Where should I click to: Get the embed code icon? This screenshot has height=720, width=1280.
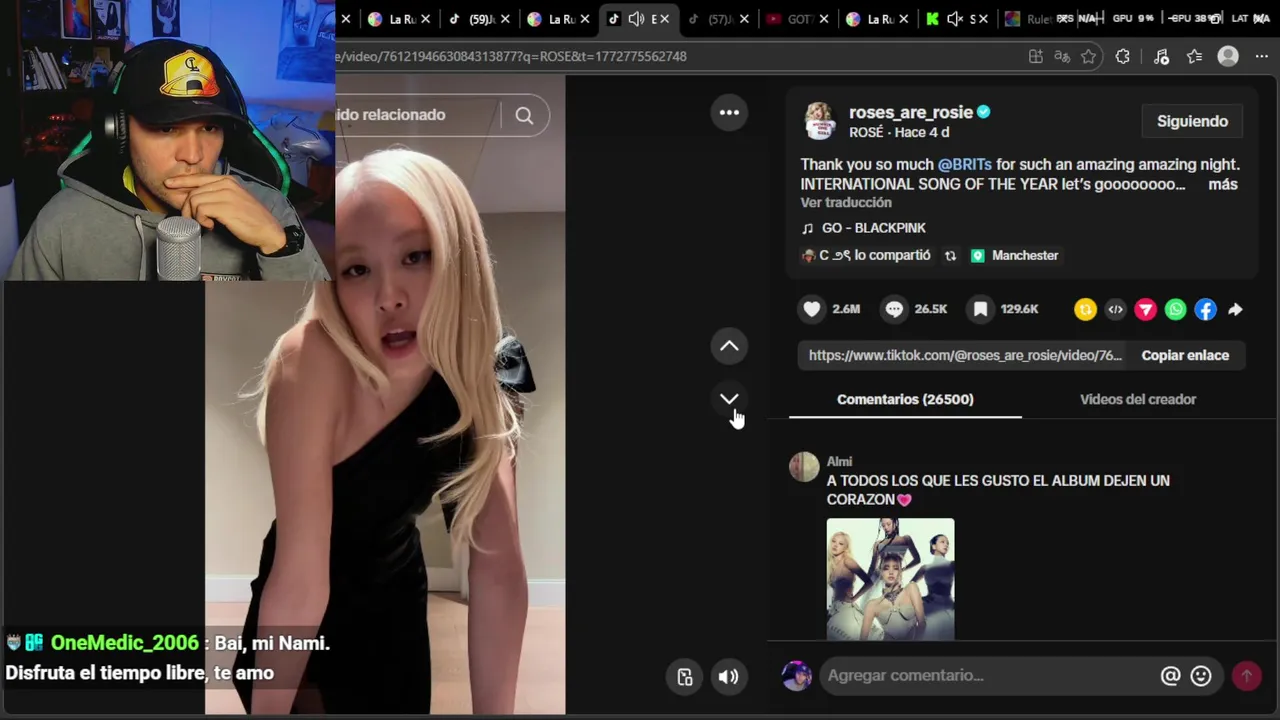pos(1115,310)
